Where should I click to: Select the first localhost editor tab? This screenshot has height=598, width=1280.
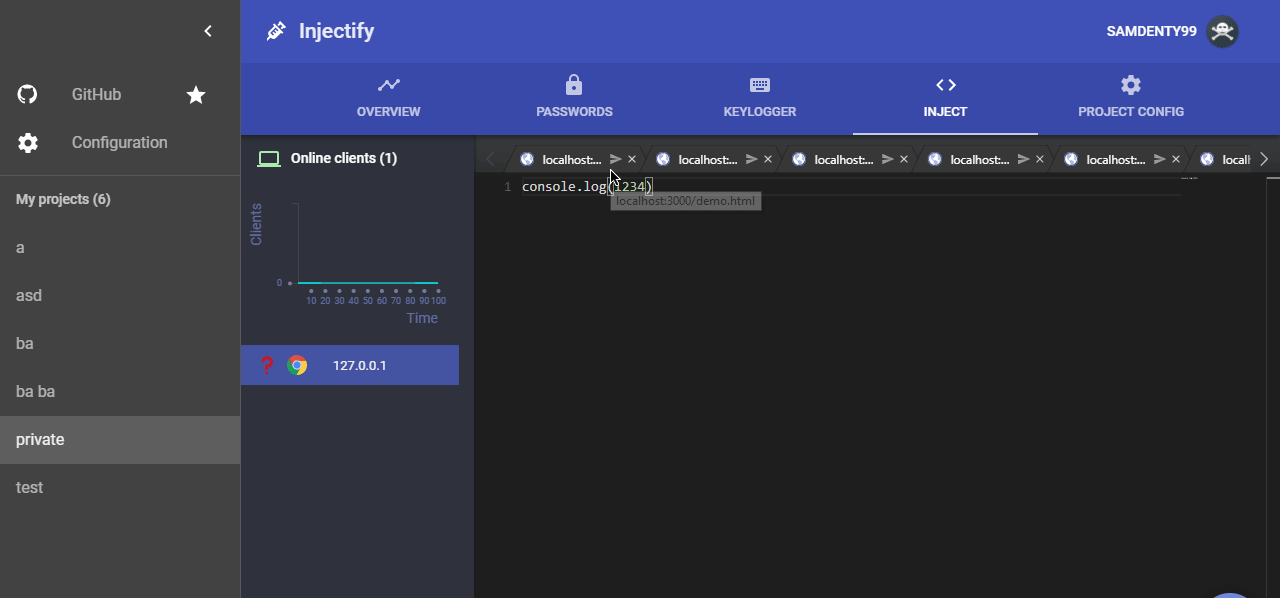click(x=572, y=159)
